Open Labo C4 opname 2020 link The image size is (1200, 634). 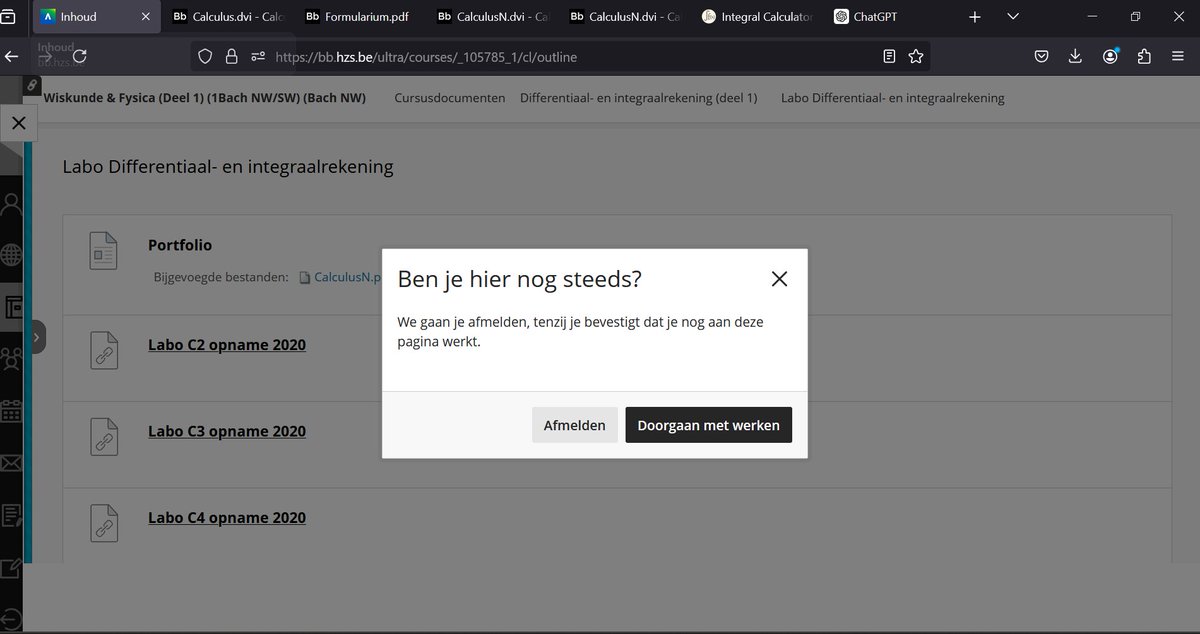click(x=227, y=517)
